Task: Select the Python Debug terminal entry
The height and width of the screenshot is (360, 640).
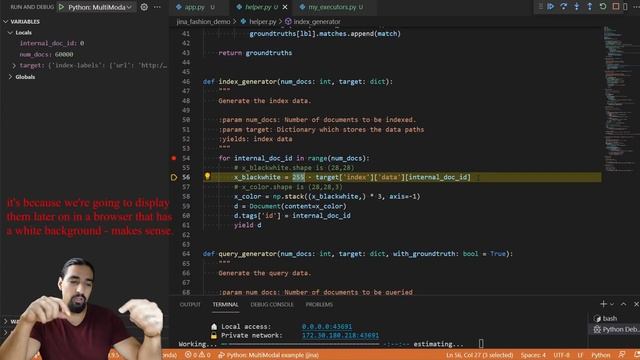Action: click(x=614, y=329)
